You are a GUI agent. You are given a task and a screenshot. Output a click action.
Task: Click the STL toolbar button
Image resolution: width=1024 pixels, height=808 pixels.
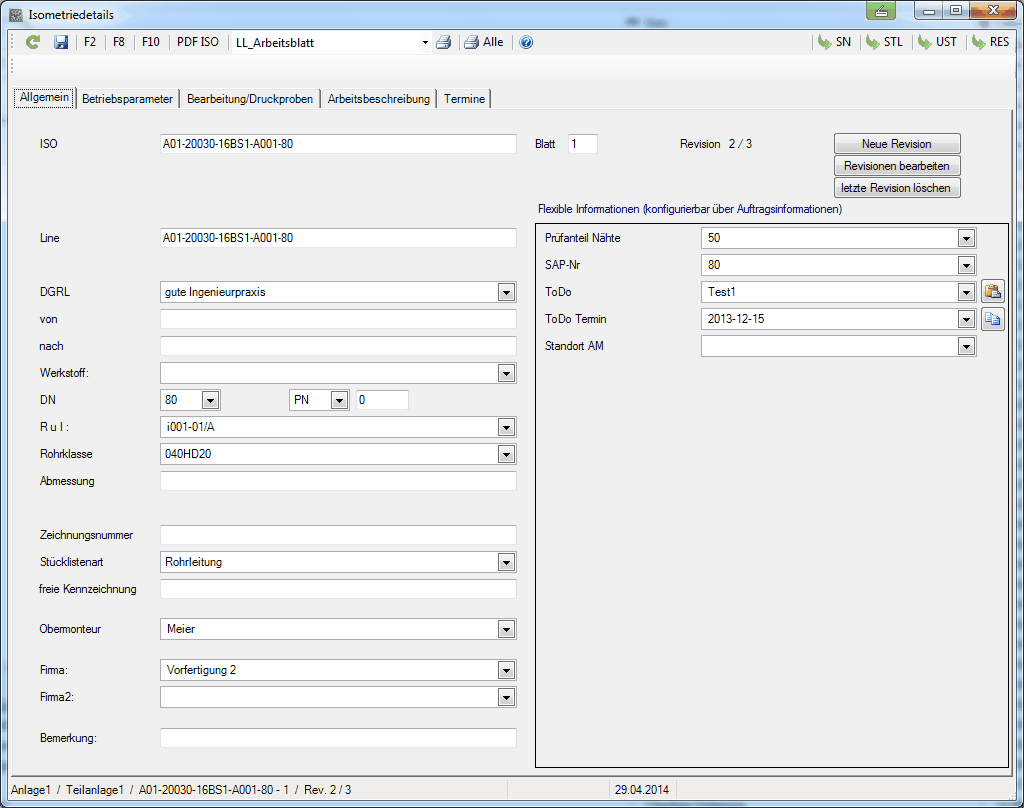[884, 43]
